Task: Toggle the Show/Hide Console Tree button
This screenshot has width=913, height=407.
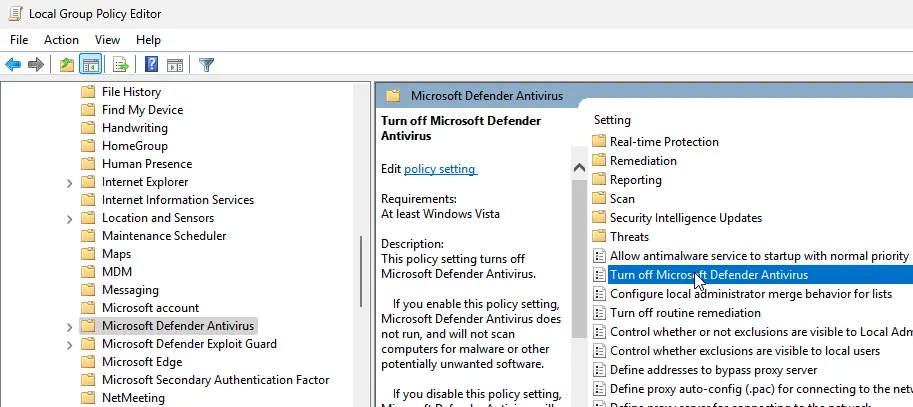Action: pos(90,65)
